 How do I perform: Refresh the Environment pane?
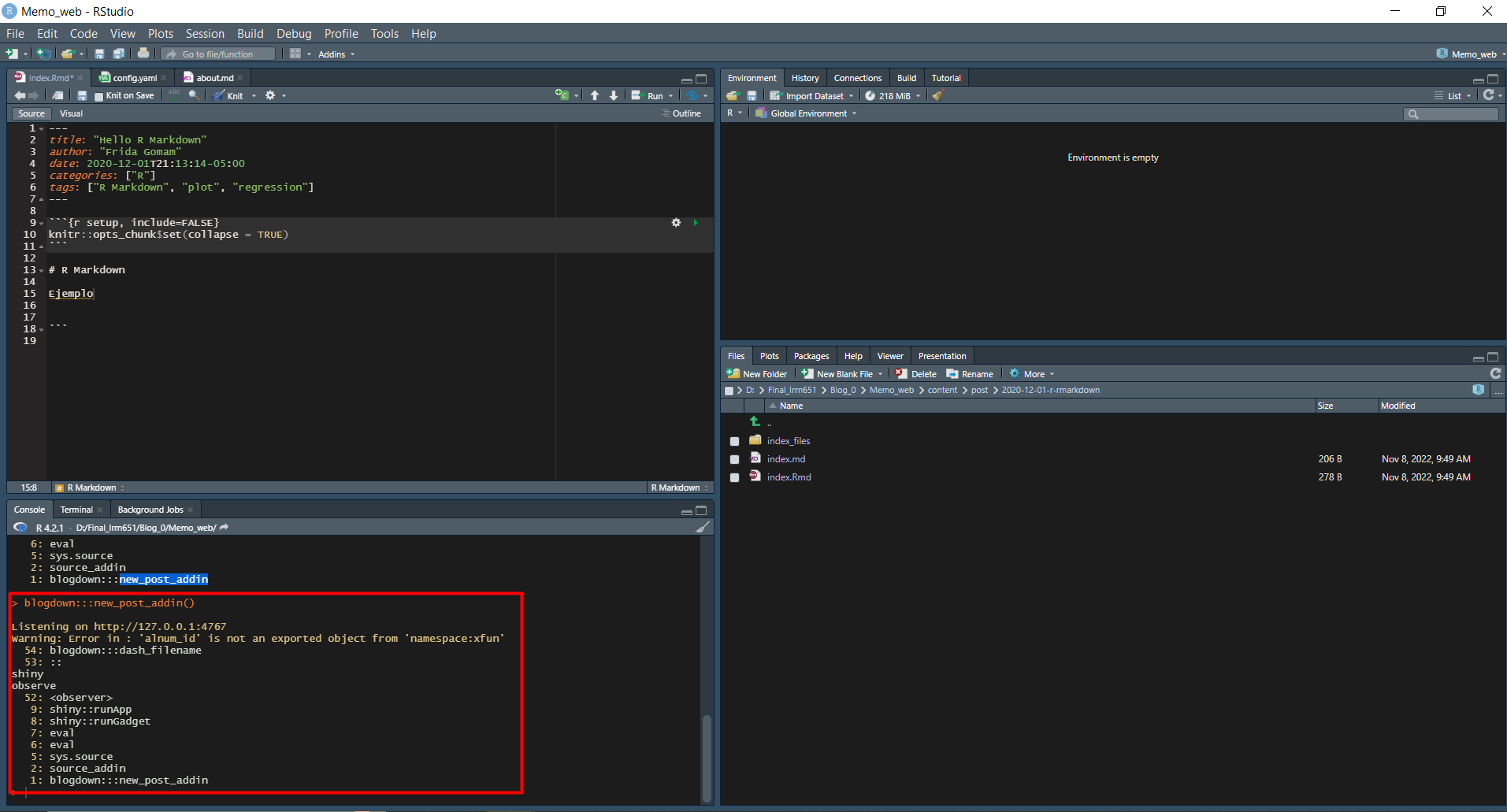click(1488, 95)
